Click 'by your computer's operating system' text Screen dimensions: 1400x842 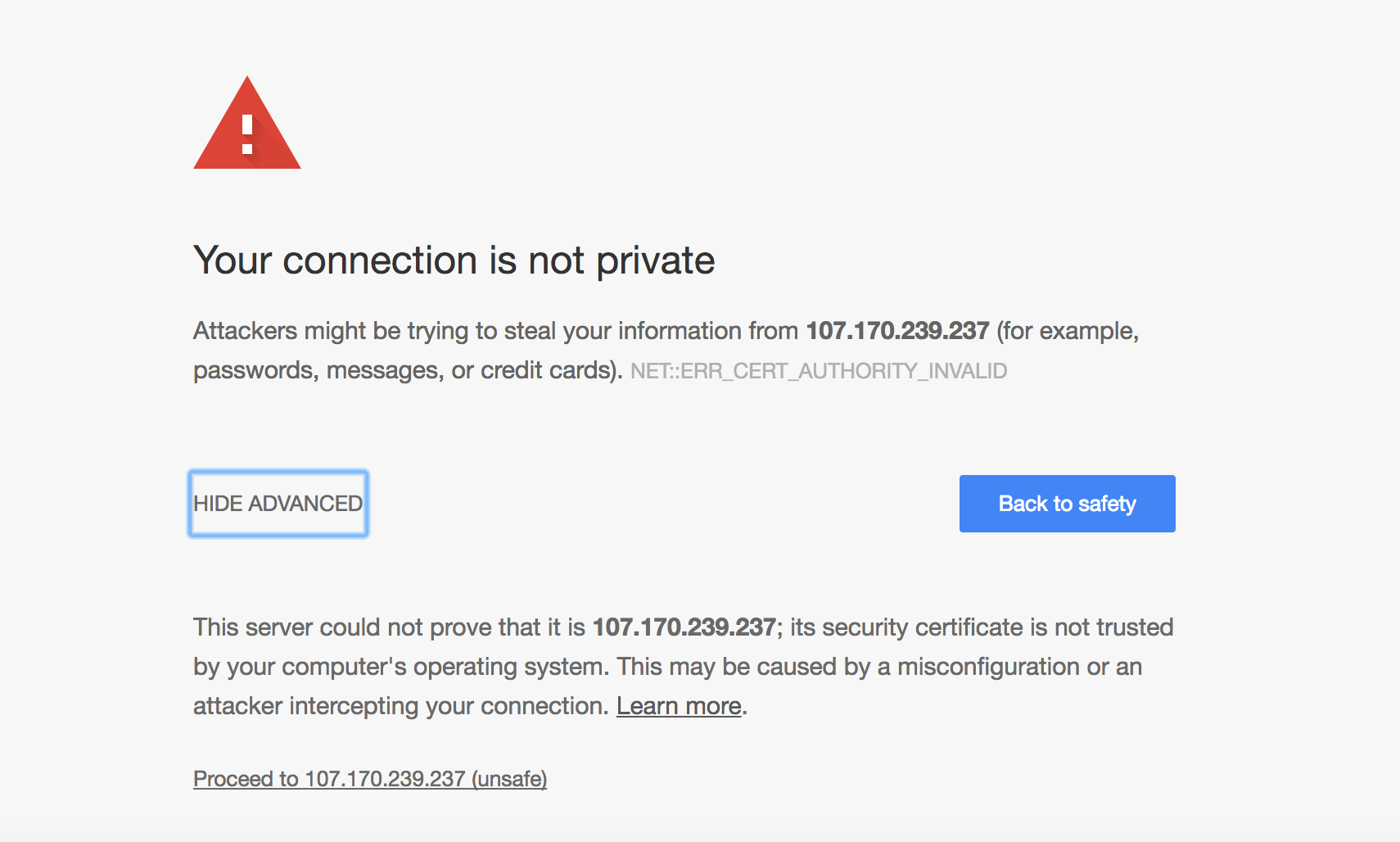point(400,667)
